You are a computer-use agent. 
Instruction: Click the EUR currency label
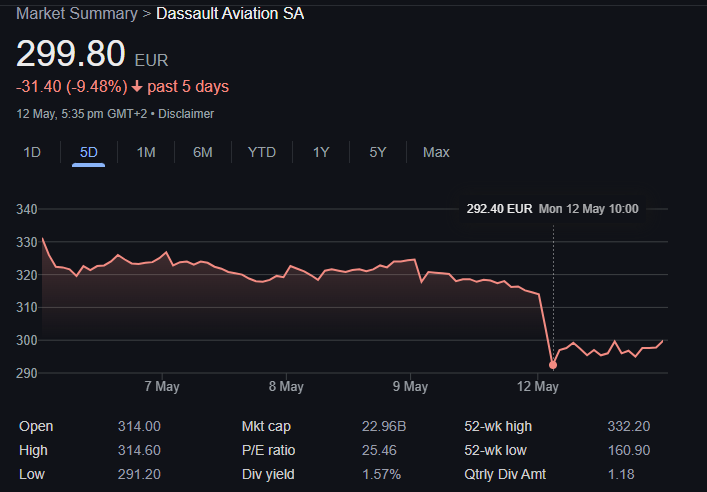pos(152,60)
